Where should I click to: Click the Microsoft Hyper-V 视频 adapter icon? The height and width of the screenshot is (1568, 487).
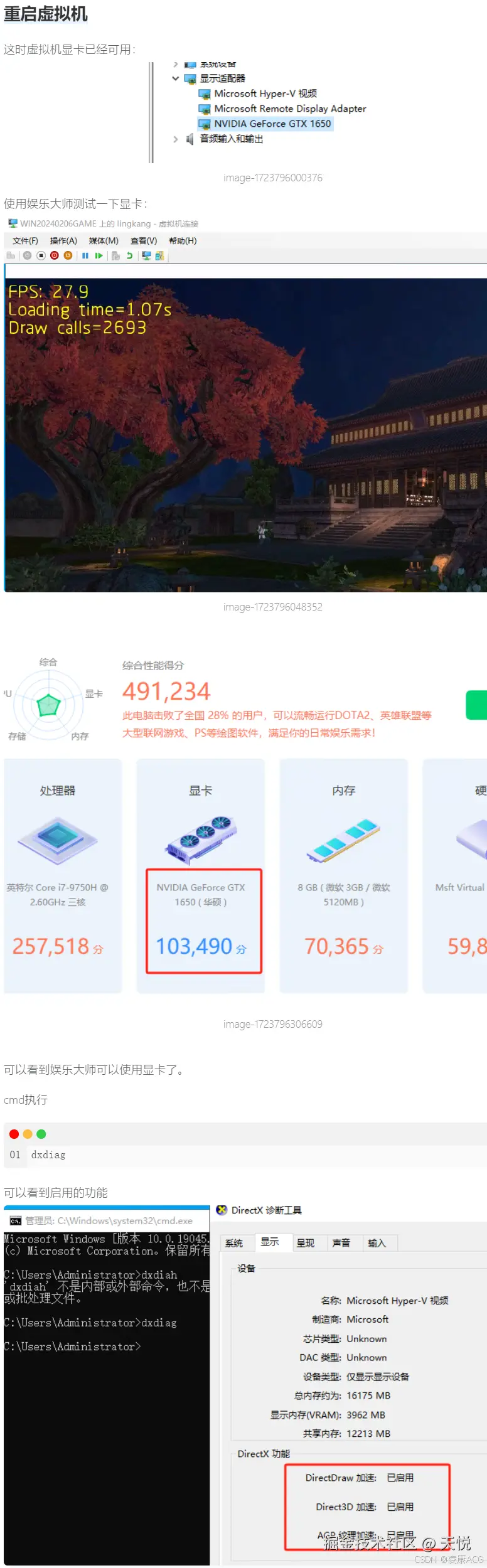204,93
